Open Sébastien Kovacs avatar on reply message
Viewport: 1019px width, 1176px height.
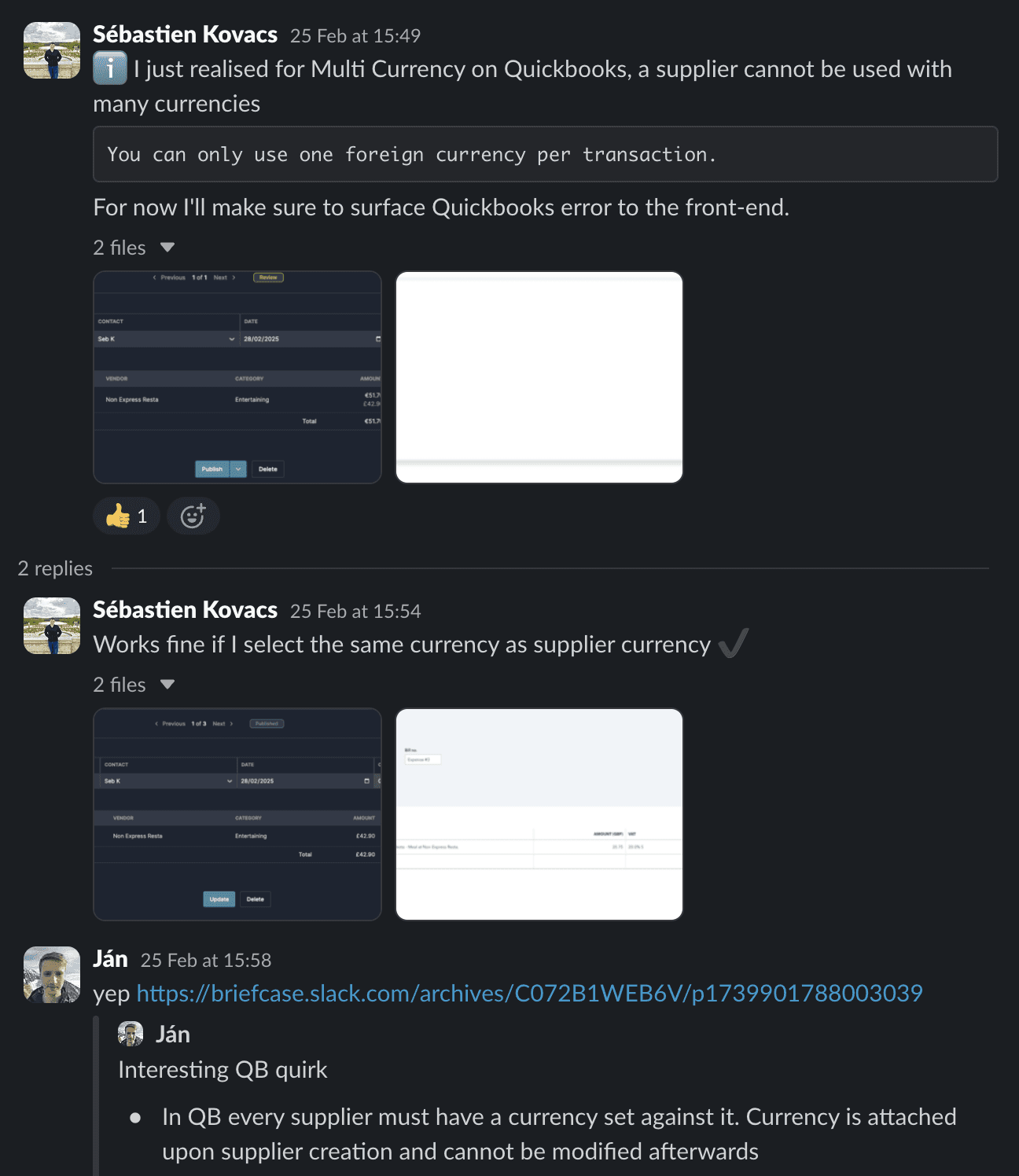point(52,626)
